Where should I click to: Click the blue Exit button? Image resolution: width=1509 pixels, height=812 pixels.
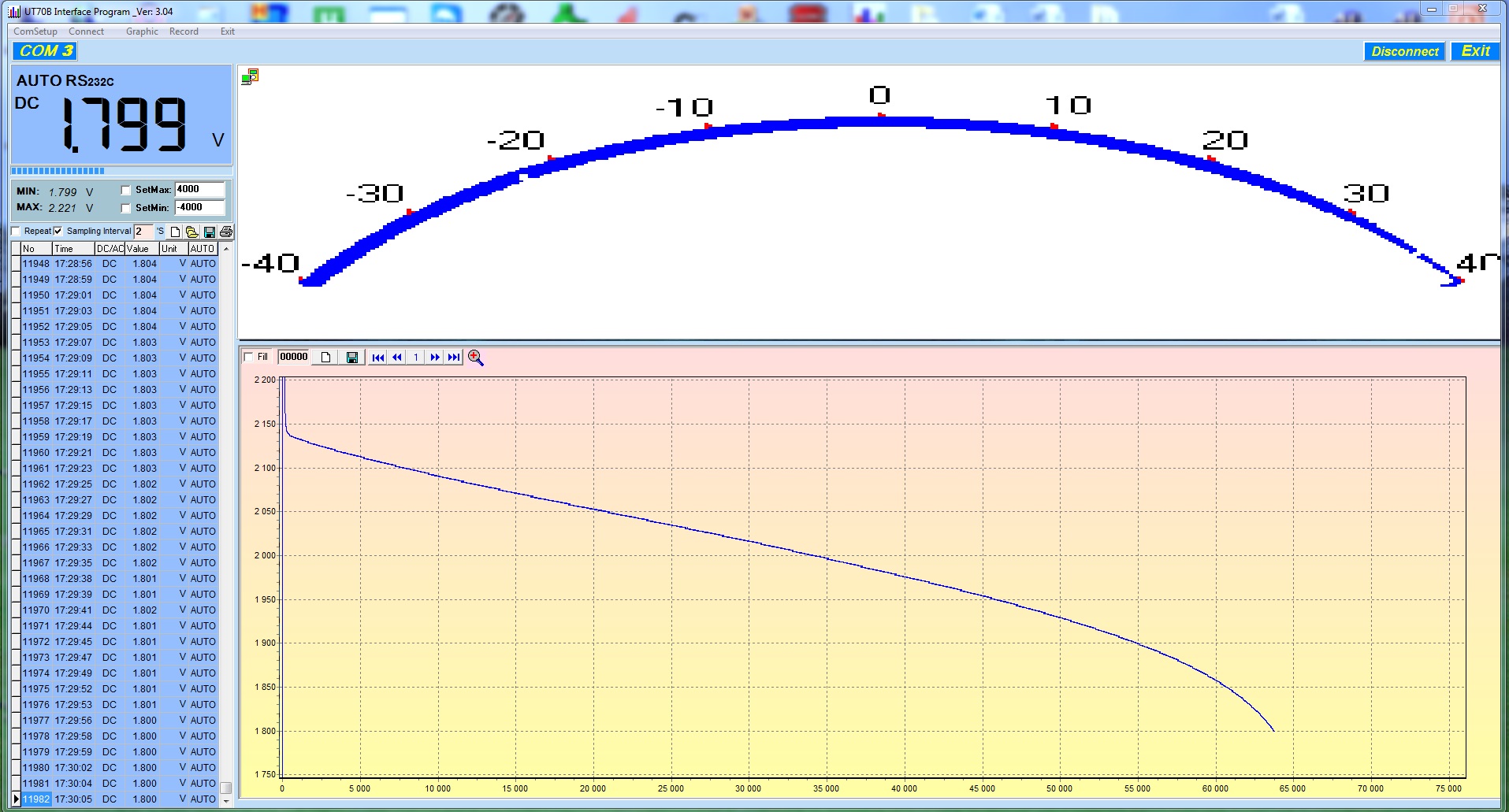tap(1475, 51)
